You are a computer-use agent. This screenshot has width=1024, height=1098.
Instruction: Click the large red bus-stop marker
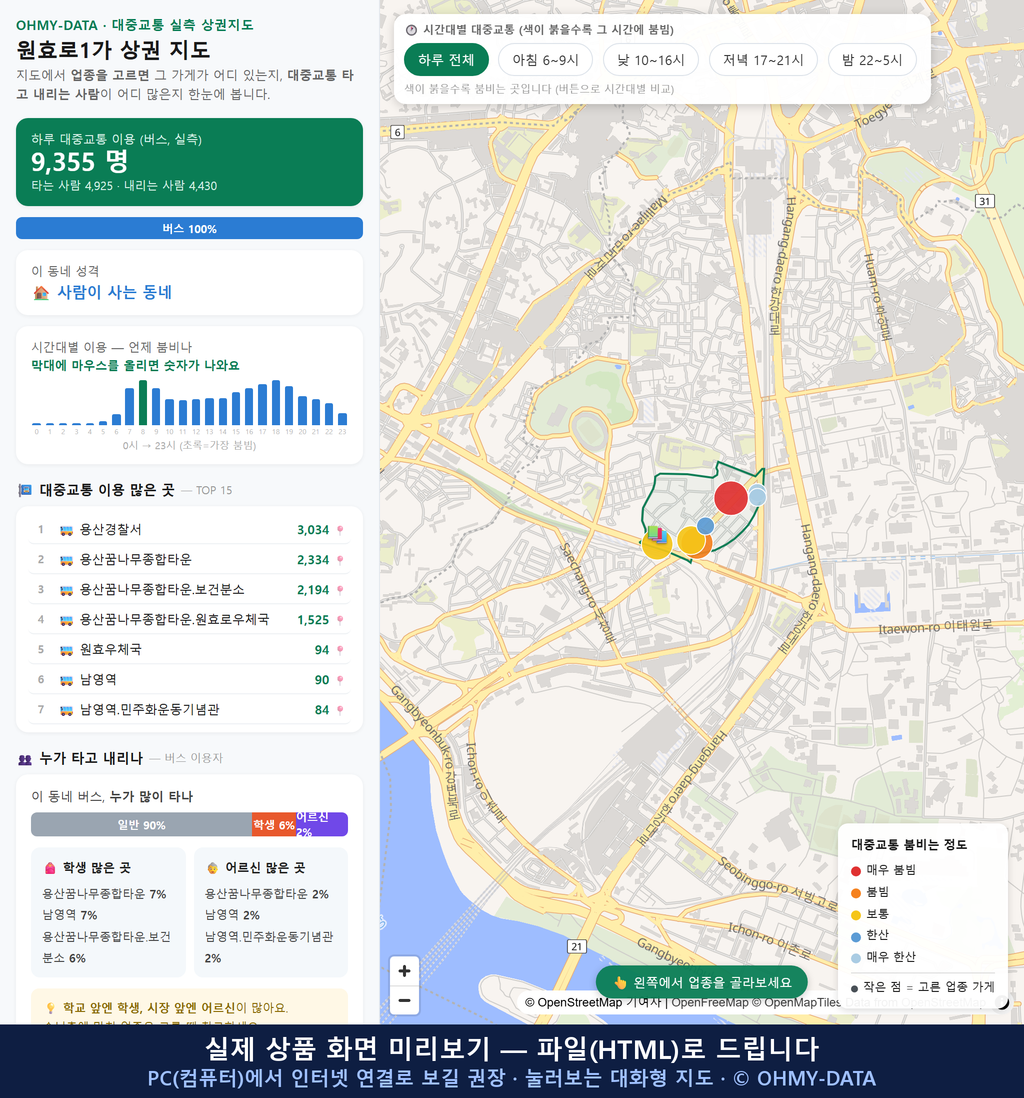coord(731,498)
